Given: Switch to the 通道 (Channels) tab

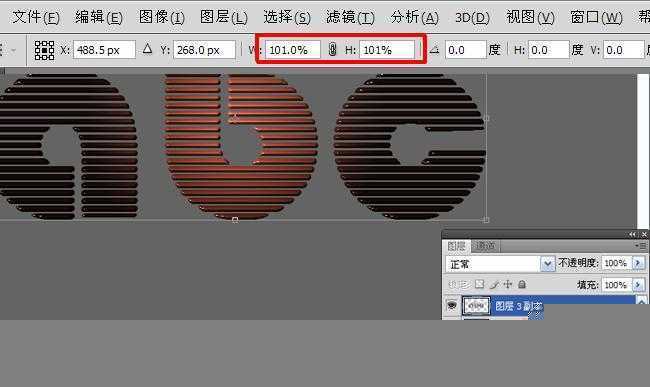Looking at the screenshot, I should pos(485,246).
